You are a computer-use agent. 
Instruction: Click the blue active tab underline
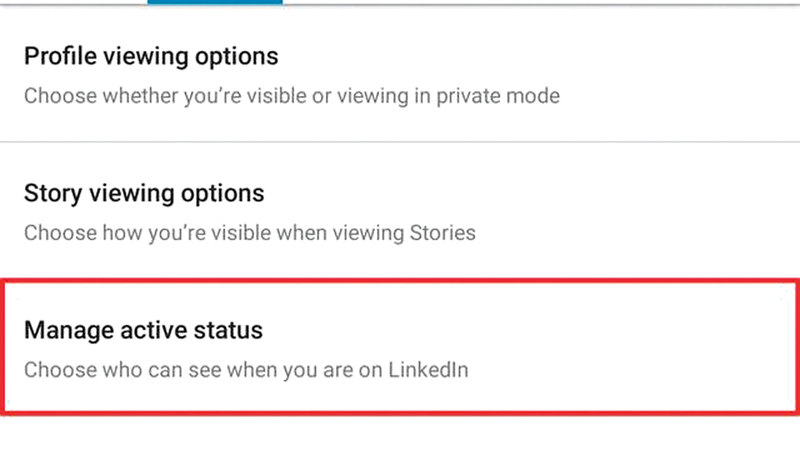click(x=214, y=2)
